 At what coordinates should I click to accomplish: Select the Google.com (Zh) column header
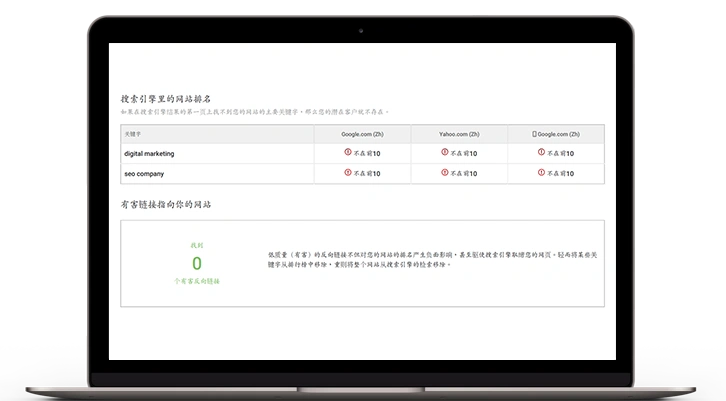(x=363, y=133)
